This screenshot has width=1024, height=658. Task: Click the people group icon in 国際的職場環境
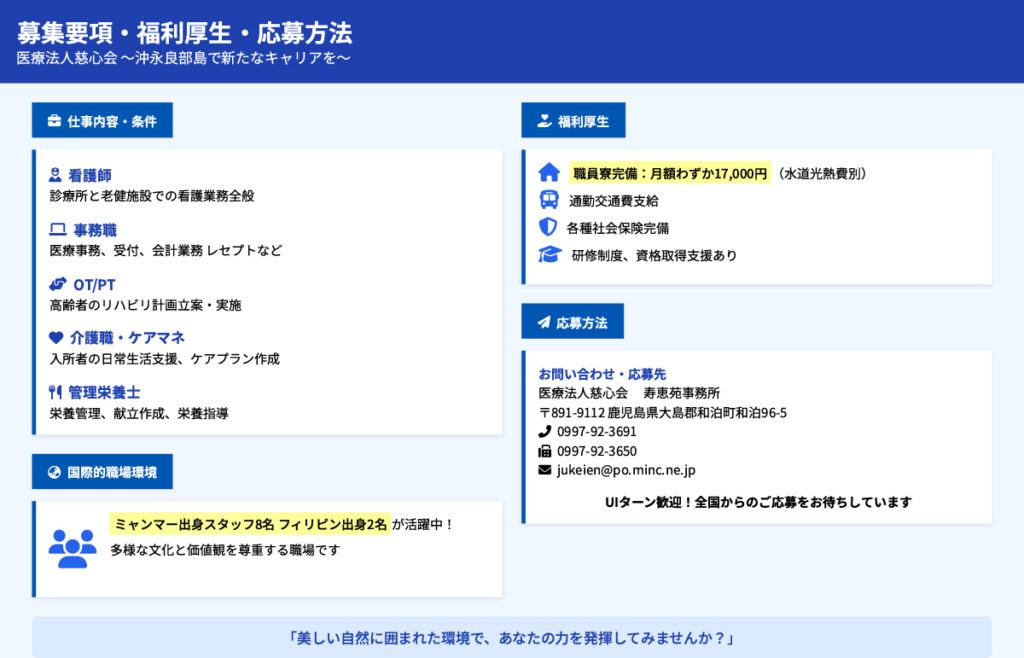pos(72,547)
